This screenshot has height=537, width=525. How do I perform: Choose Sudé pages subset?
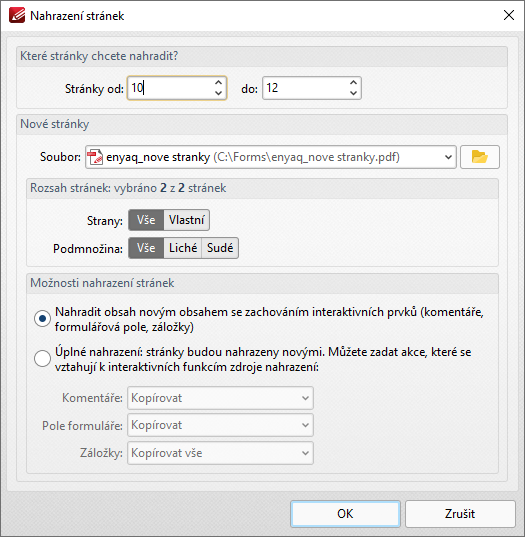[x=220, y=248]
